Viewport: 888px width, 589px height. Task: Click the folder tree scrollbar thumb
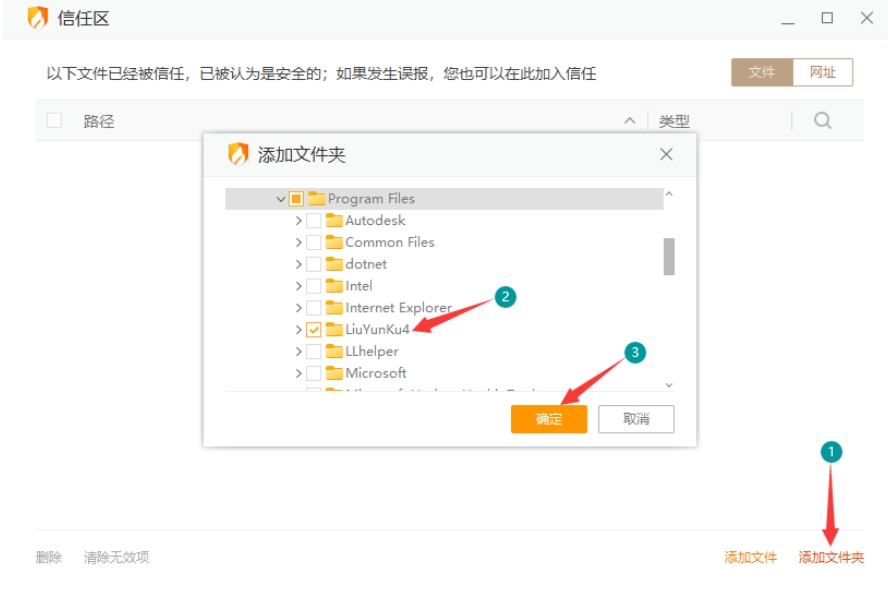pyautogui.click(x=669, y=257)
